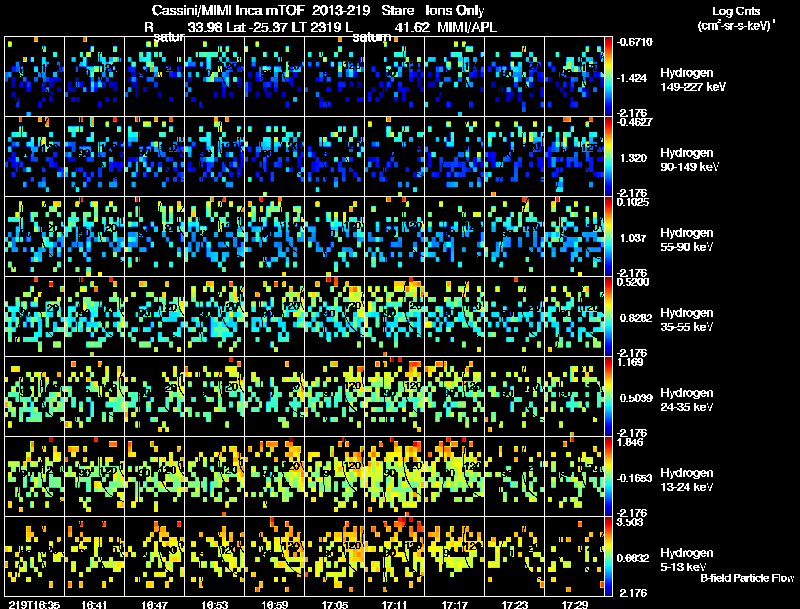The width and height of the screenshot is (800, 609).
Task: Select the 'Hydrogen 13-24 keV' row label
Action: coord(687,480)
